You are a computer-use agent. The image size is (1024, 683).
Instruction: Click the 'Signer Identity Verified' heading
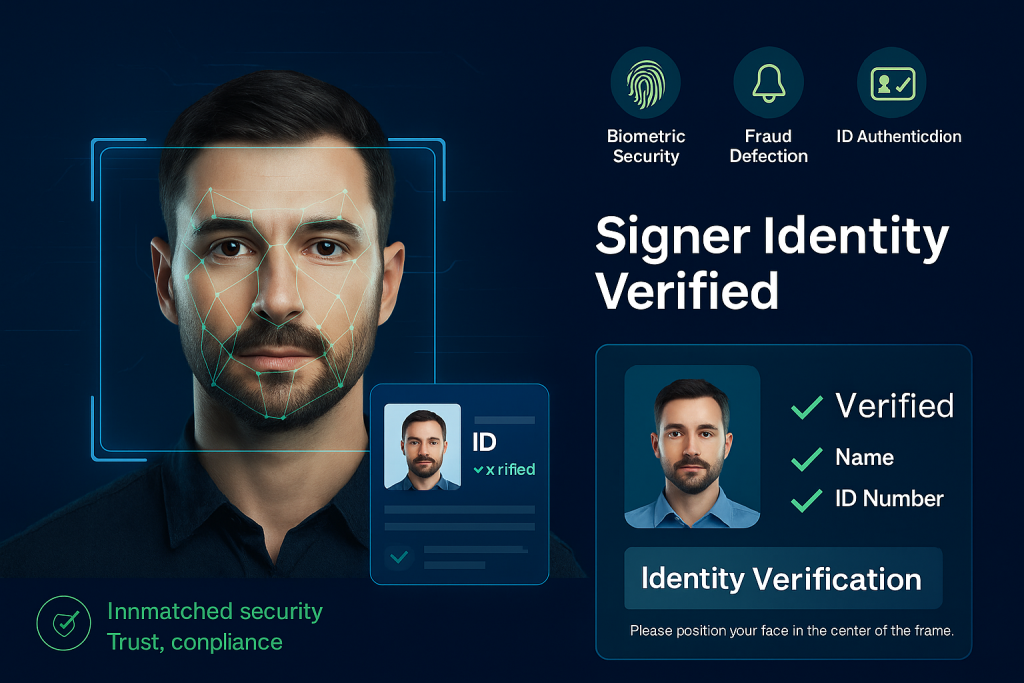(772, 262)
